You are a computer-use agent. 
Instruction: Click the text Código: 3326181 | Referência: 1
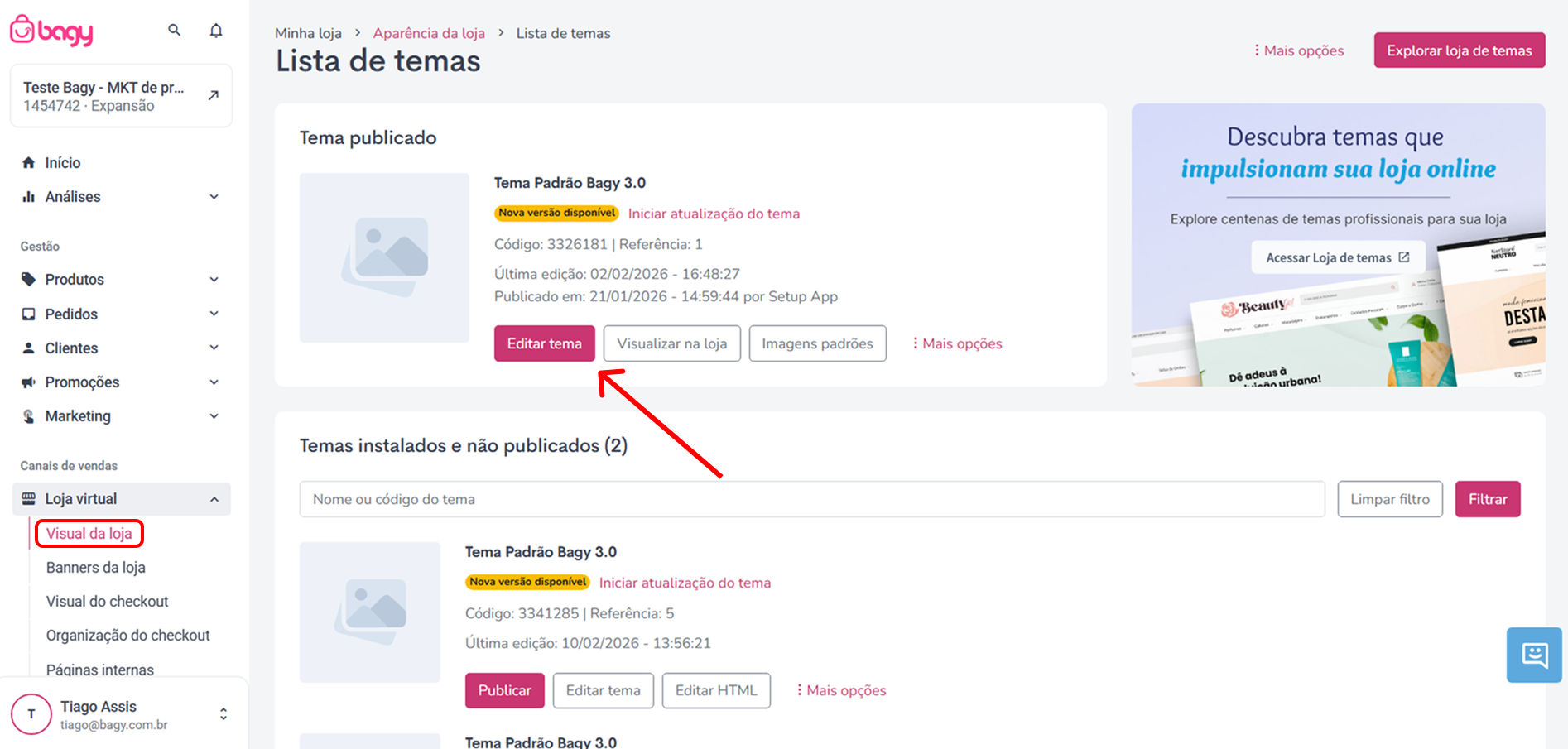point(599,244)
